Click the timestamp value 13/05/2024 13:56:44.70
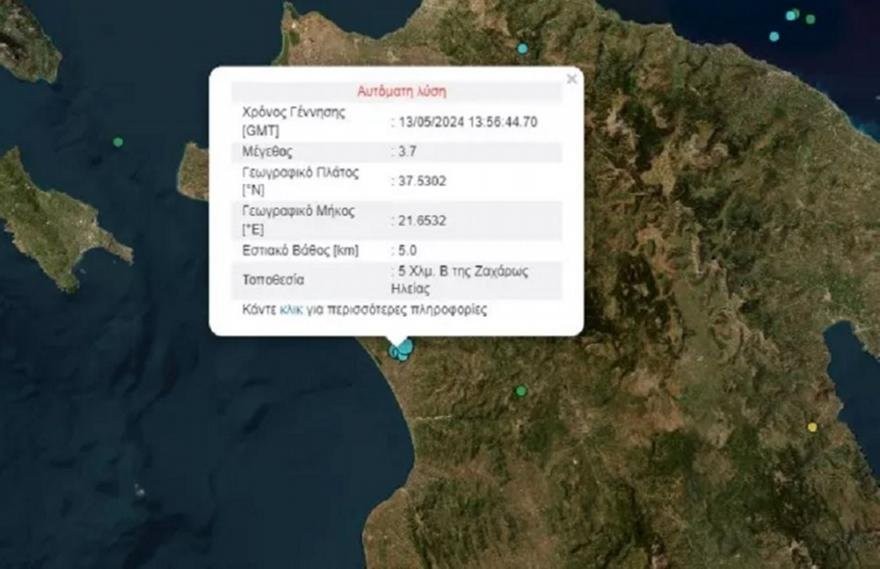The image size is (880, 569). pos(466,122)
